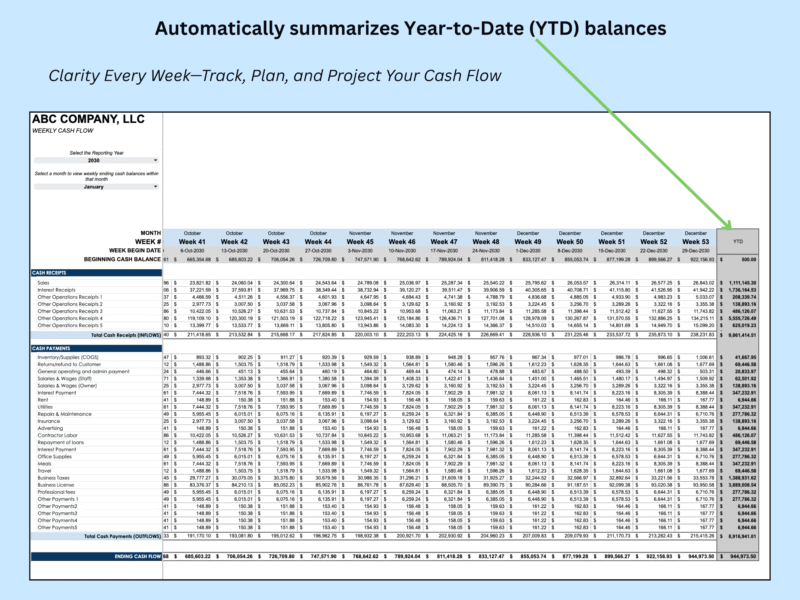Screen dimensions: 800x600
Task: Click the 29-Dec-2030 week begin date
Action: pos(695,251)
